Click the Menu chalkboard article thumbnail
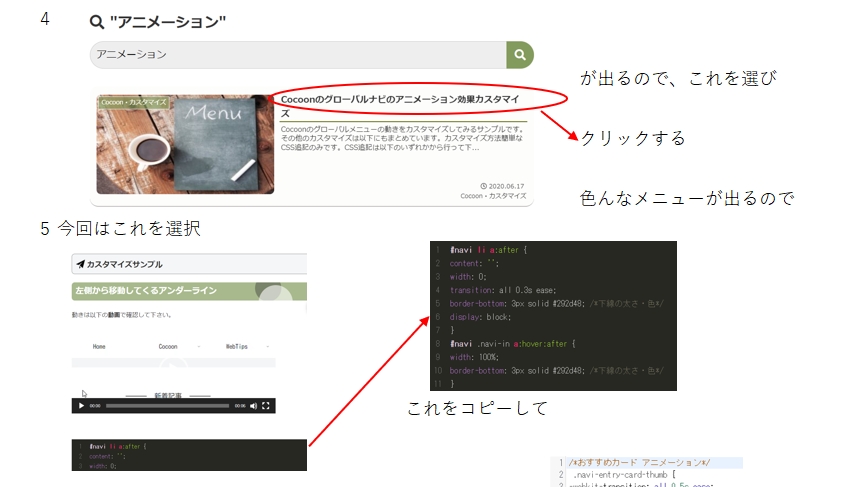The image size is (845, 487). coord(185,144)
